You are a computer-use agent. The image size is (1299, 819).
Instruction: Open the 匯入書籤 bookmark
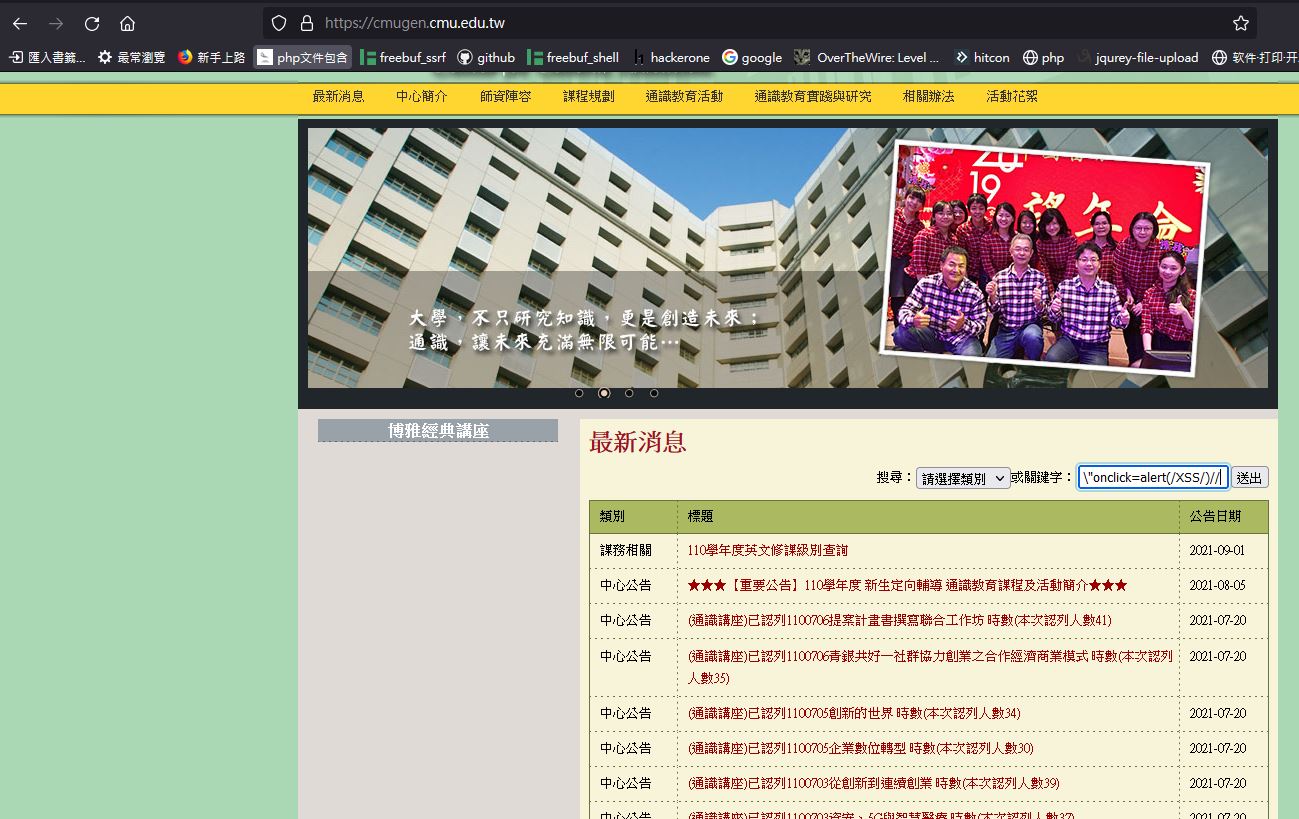47,57
